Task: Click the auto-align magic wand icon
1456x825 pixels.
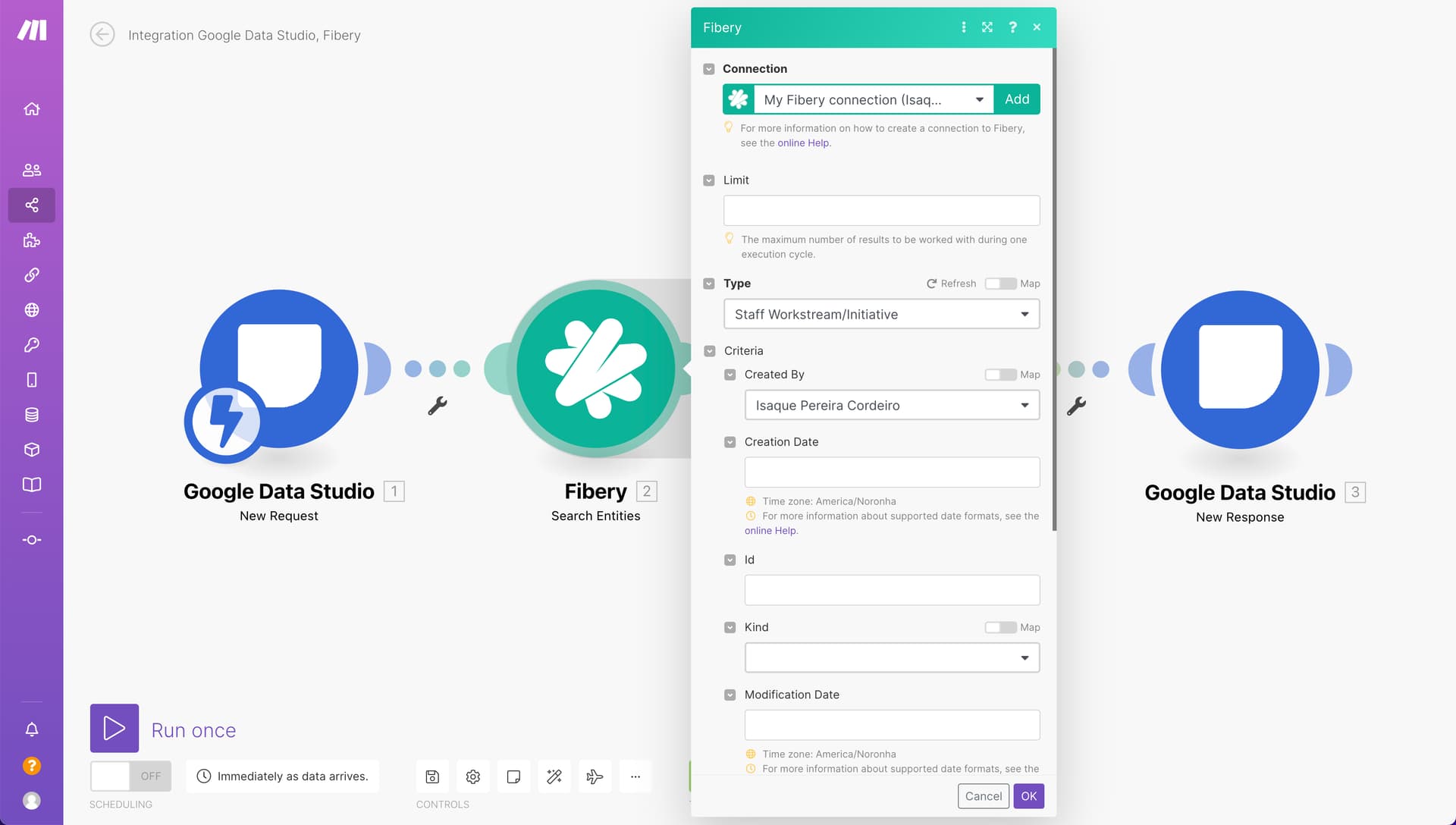Action: [554, 776]
